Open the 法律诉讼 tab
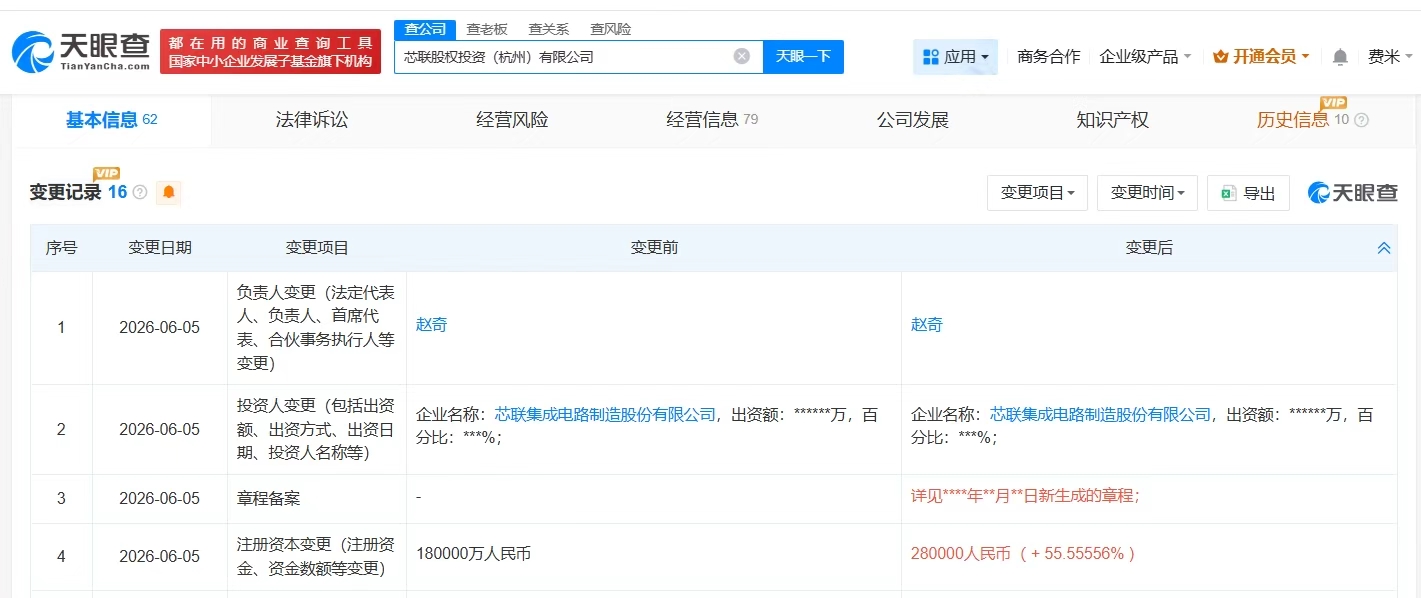The width and height of the screenshot is (1421, 598). tap(312, 120)
